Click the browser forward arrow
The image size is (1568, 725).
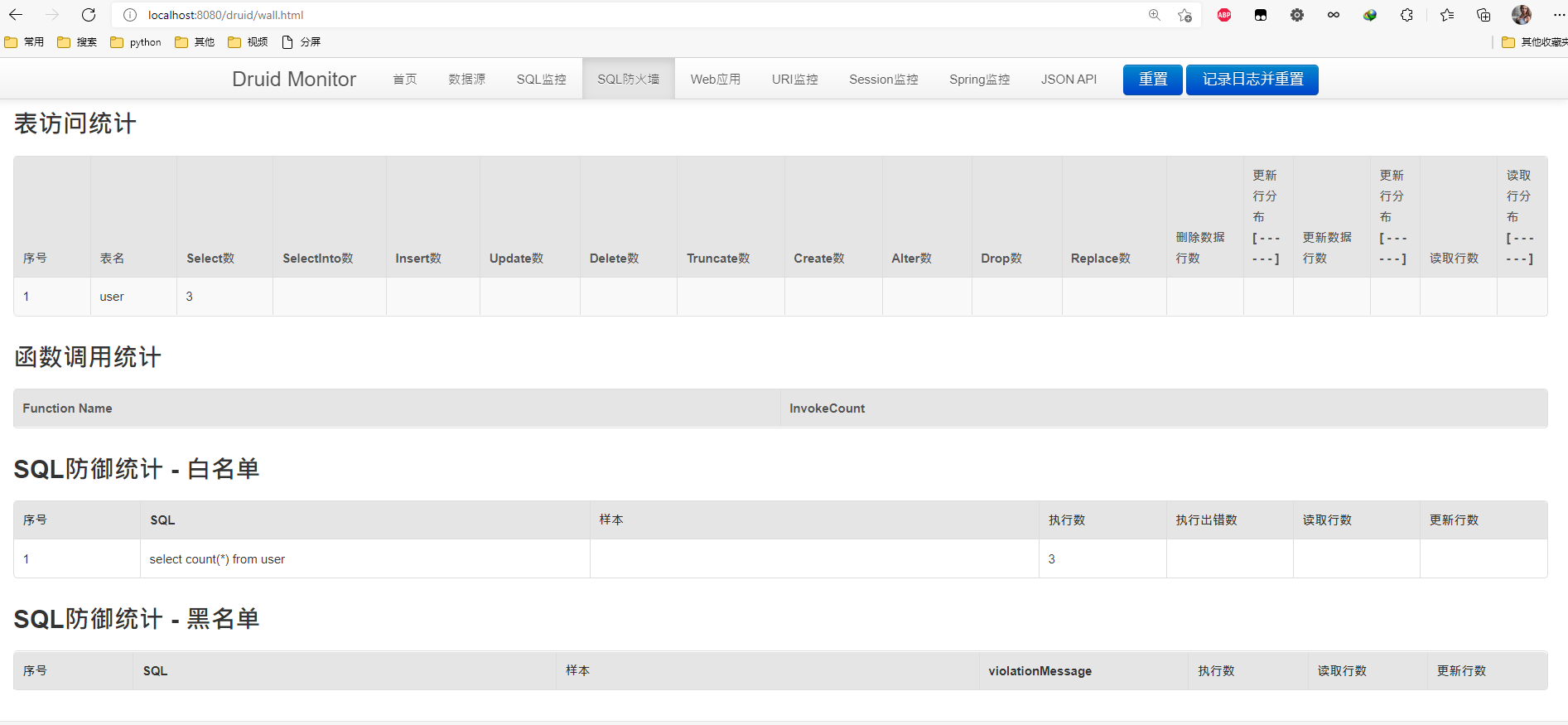coord(52,15)
